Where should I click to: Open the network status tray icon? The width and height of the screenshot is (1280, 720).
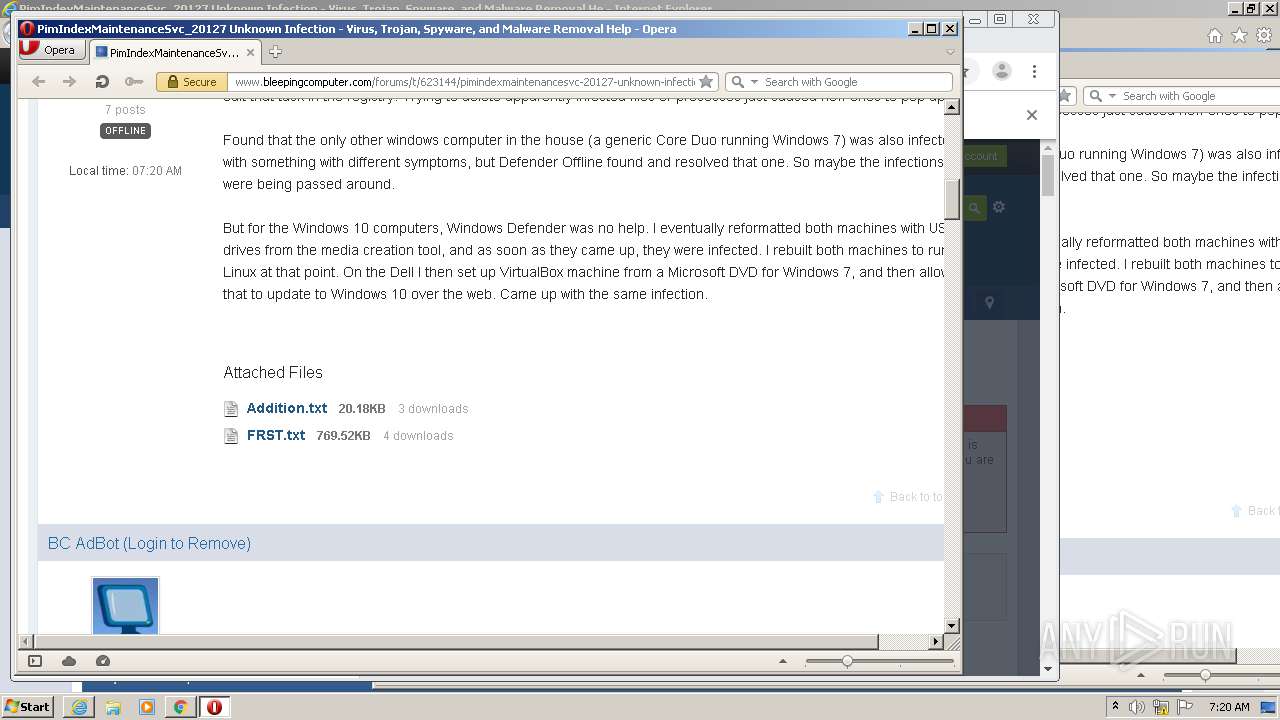1161,707
